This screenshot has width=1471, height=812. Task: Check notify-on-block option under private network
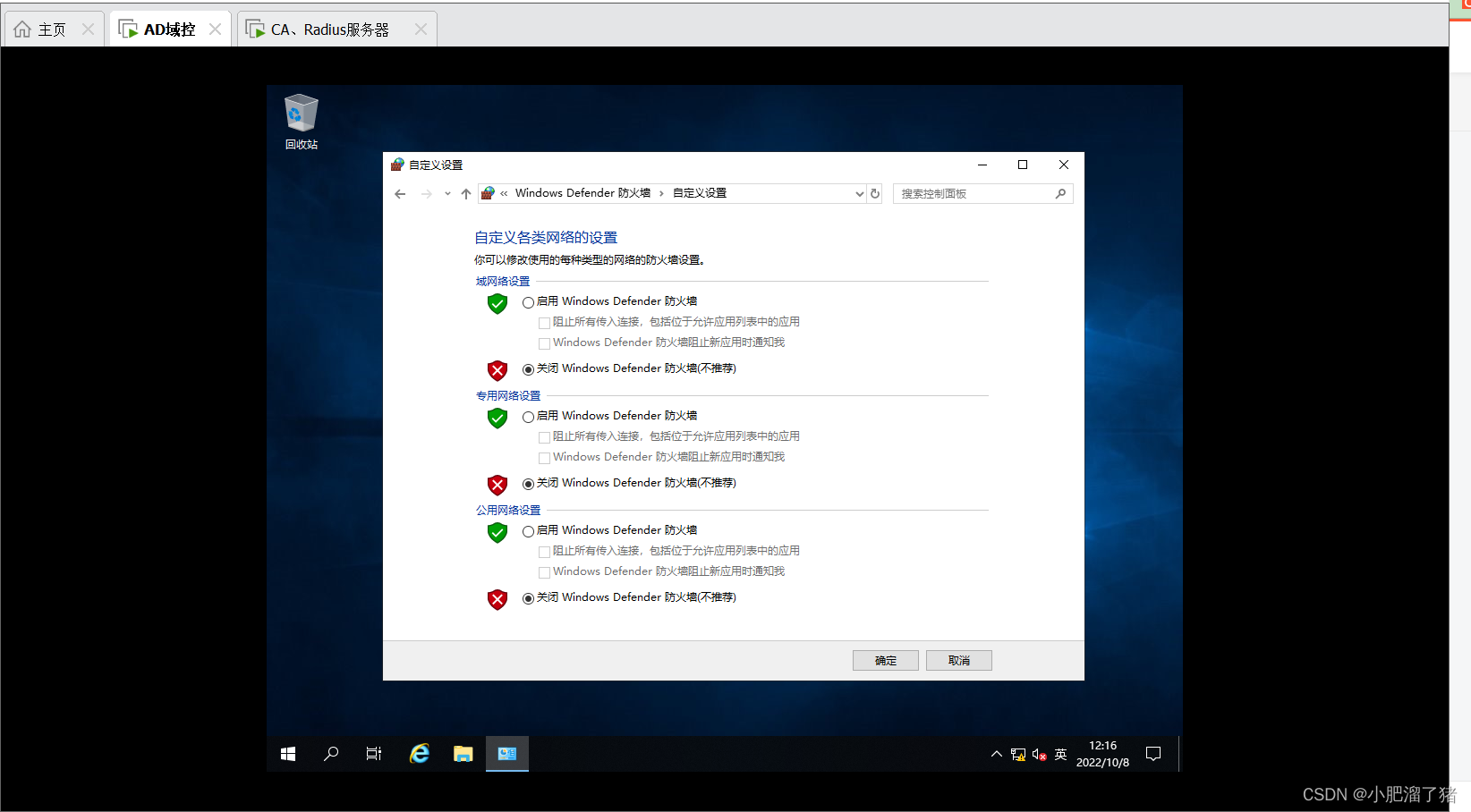pyautogui.click(x=544, y=458)
